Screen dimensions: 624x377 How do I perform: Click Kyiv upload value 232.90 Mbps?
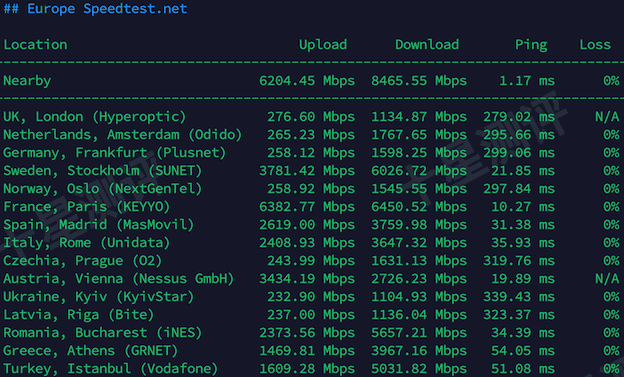point(311,297)
